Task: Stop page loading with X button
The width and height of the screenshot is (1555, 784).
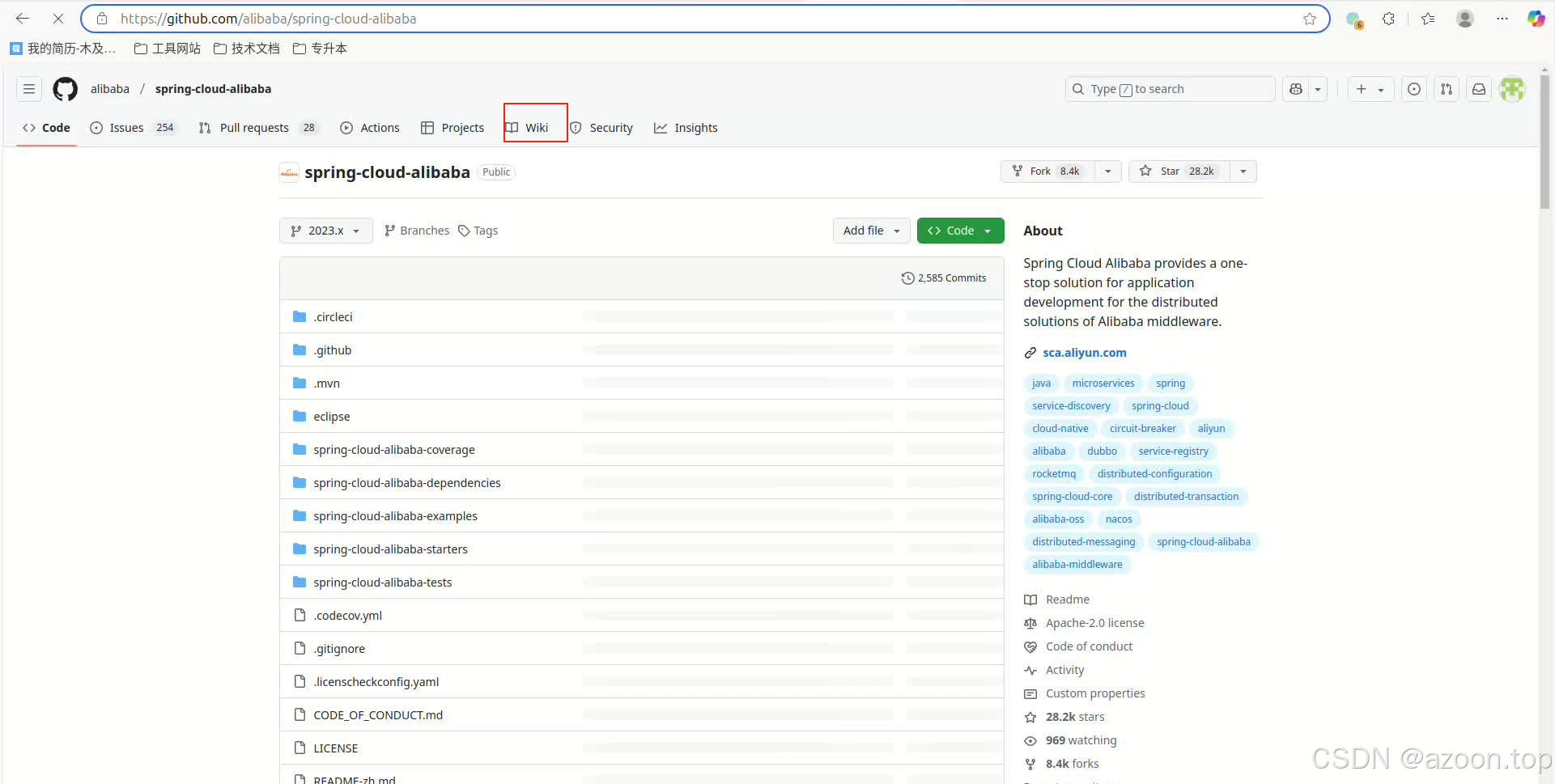Action: (x=58, y=18)
